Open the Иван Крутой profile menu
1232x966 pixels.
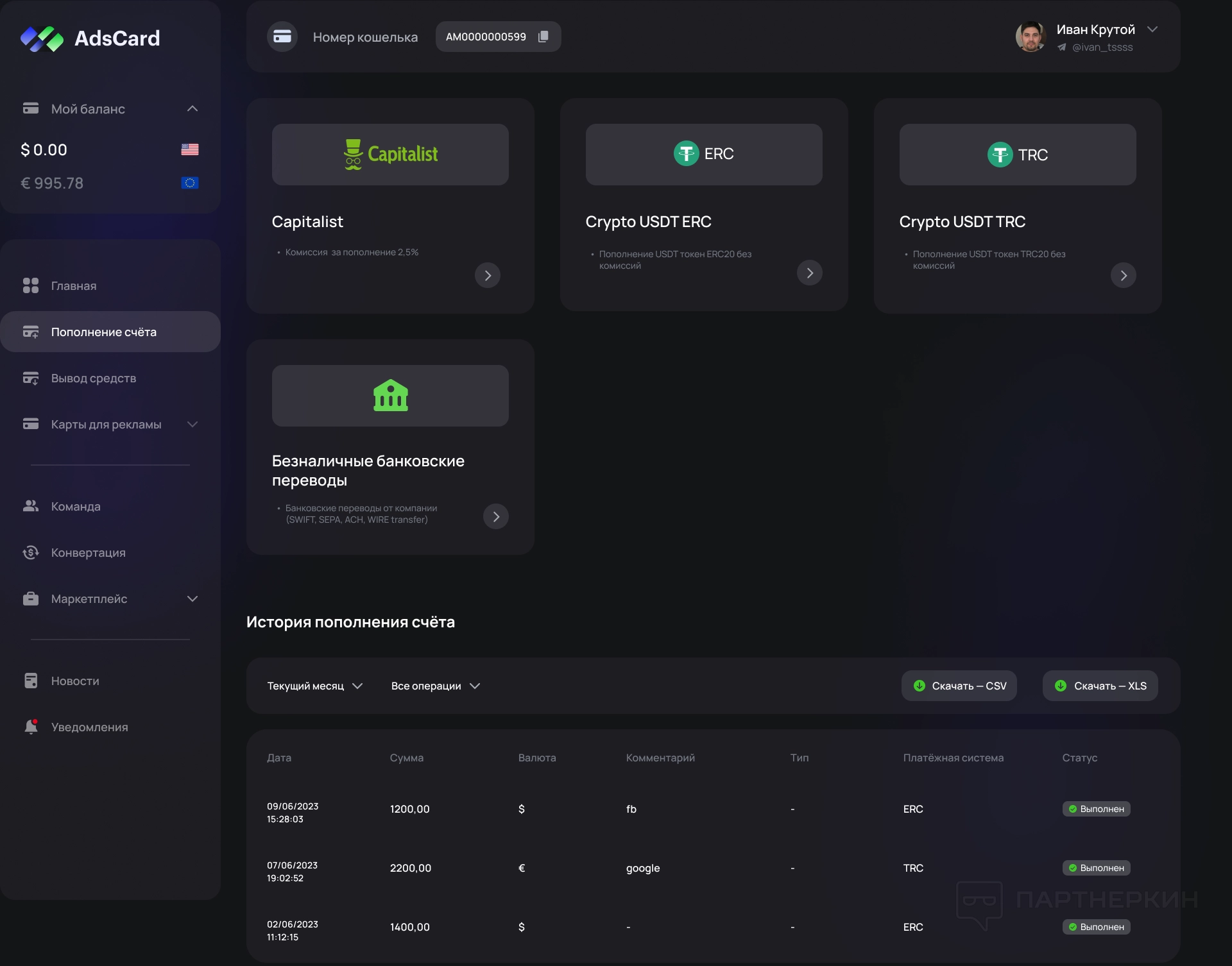pyautogui.click(x=1152, y=30)
